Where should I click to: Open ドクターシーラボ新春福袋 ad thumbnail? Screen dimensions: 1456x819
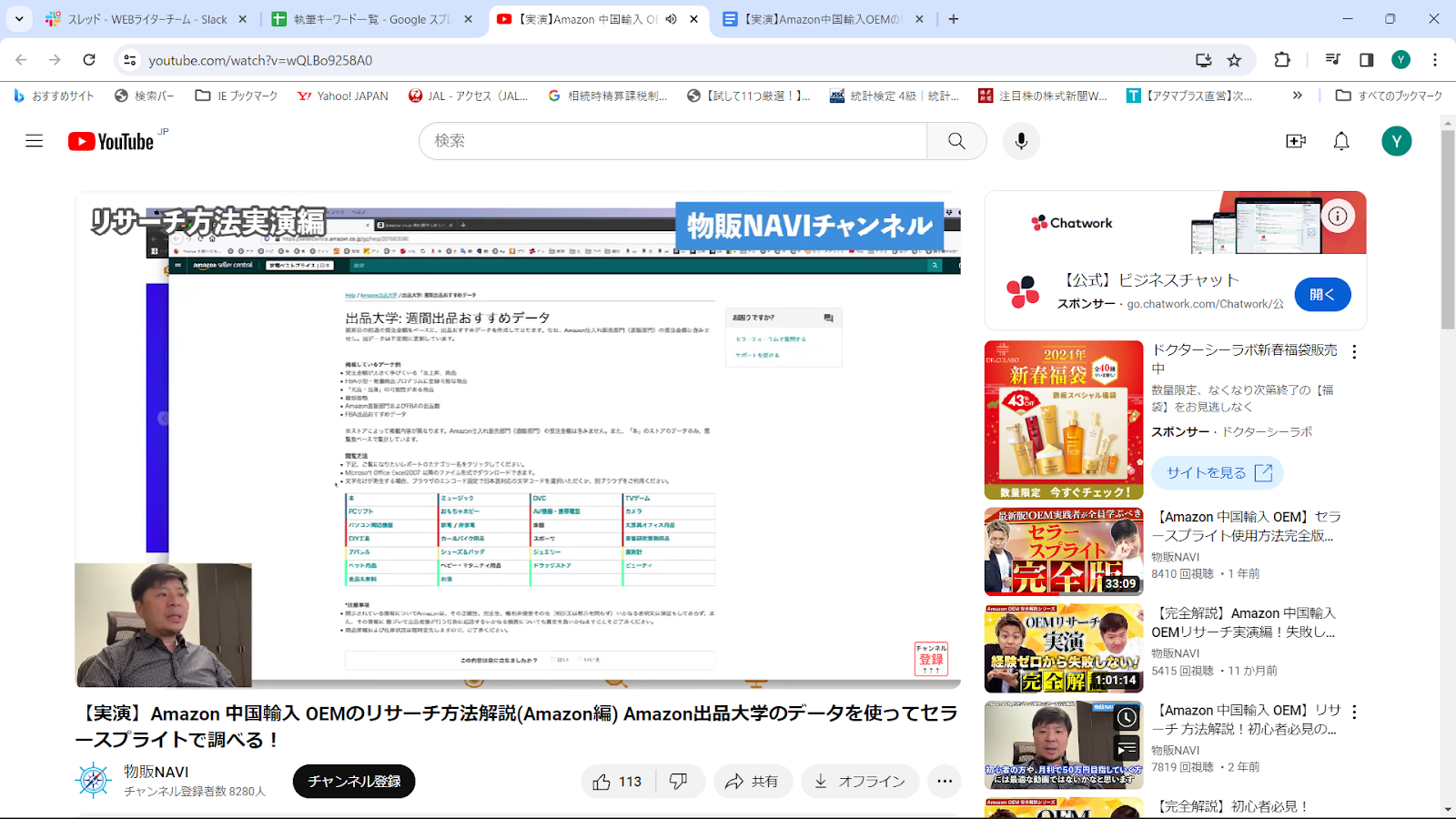click(1064, 420)
